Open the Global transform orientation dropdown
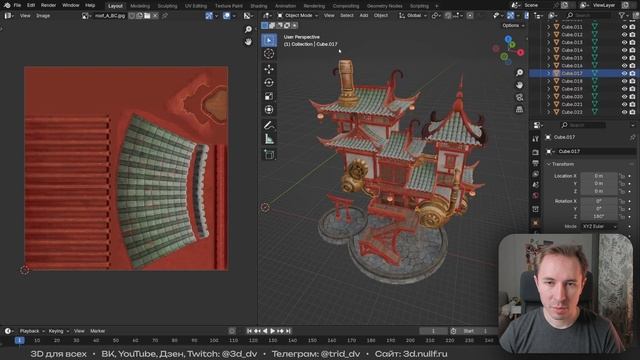This screenshot has width=640, height=360. (413, 16)
